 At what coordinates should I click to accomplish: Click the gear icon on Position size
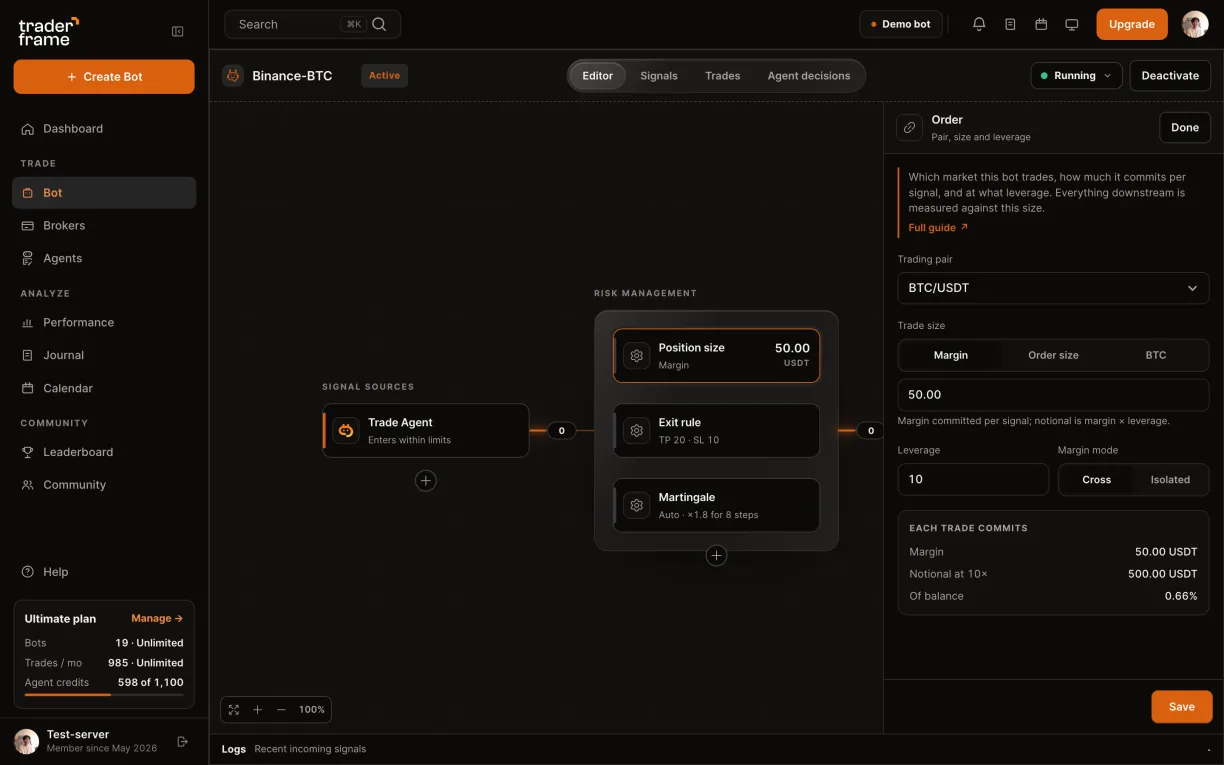pos(636,355)
